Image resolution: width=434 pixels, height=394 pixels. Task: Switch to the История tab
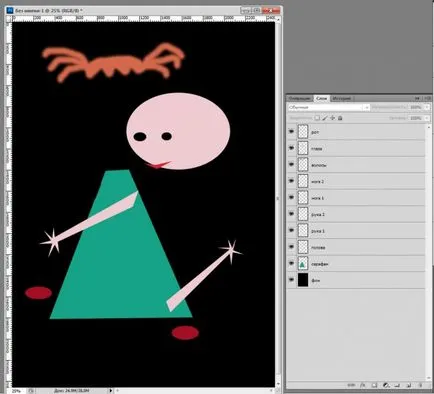(x=342, y=98)
